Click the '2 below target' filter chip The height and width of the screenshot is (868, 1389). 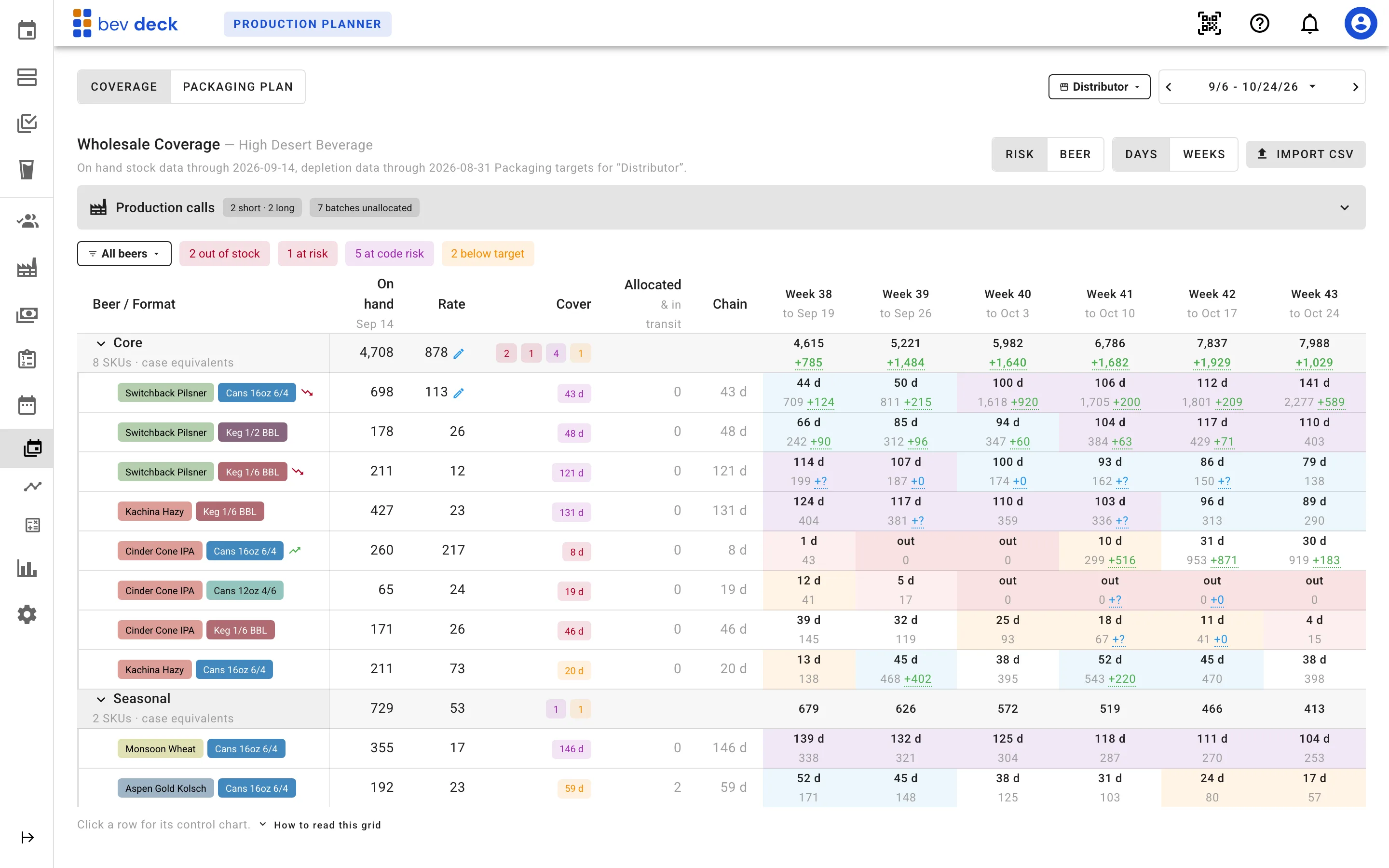pyautogui.click(x=487, y=254)
